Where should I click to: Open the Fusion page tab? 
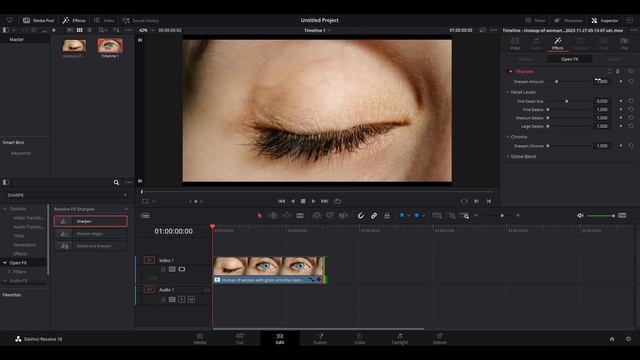click(x=320, y=338)
